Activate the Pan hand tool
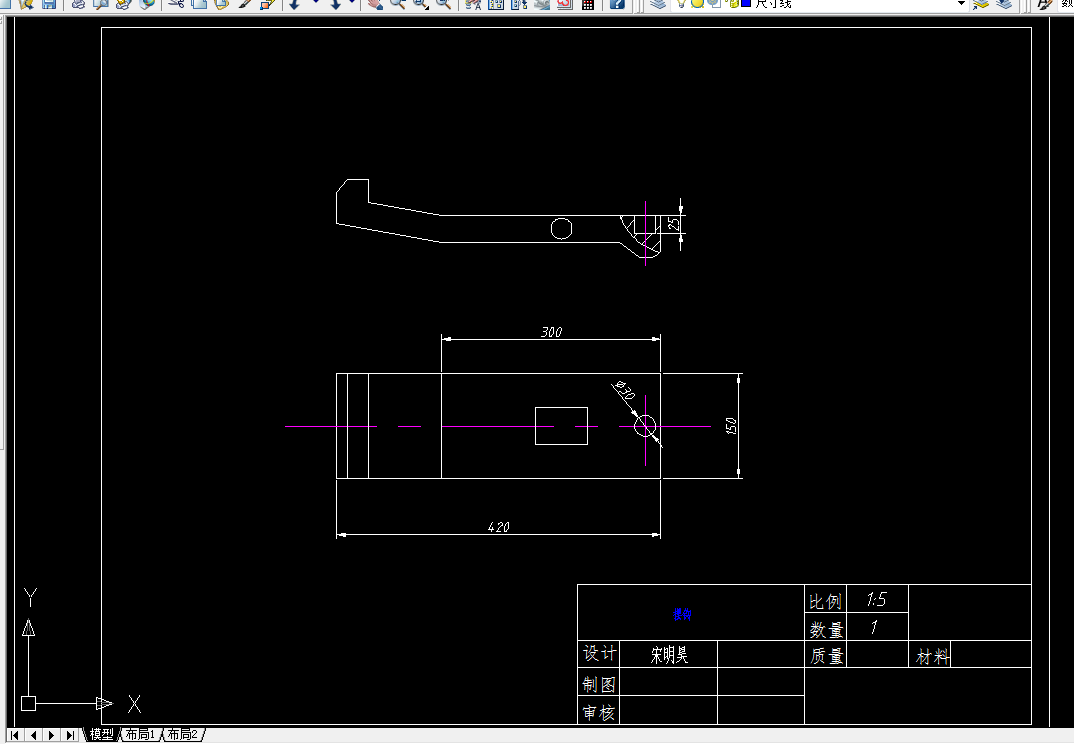 click(x=375, y=3)
